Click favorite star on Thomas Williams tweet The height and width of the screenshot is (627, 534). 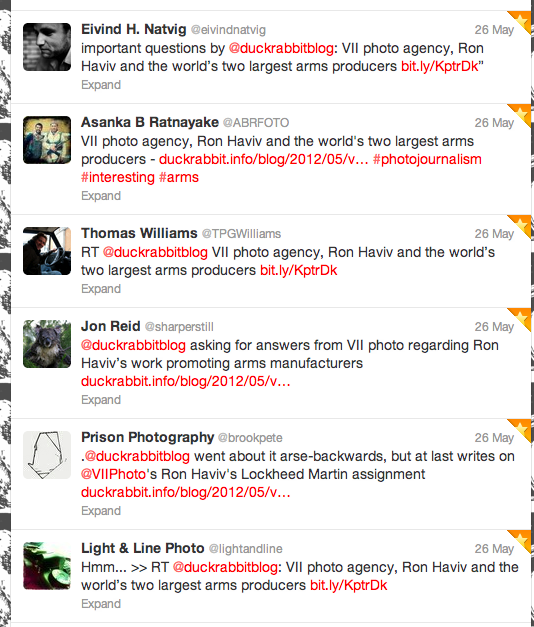tap(521, 225)
